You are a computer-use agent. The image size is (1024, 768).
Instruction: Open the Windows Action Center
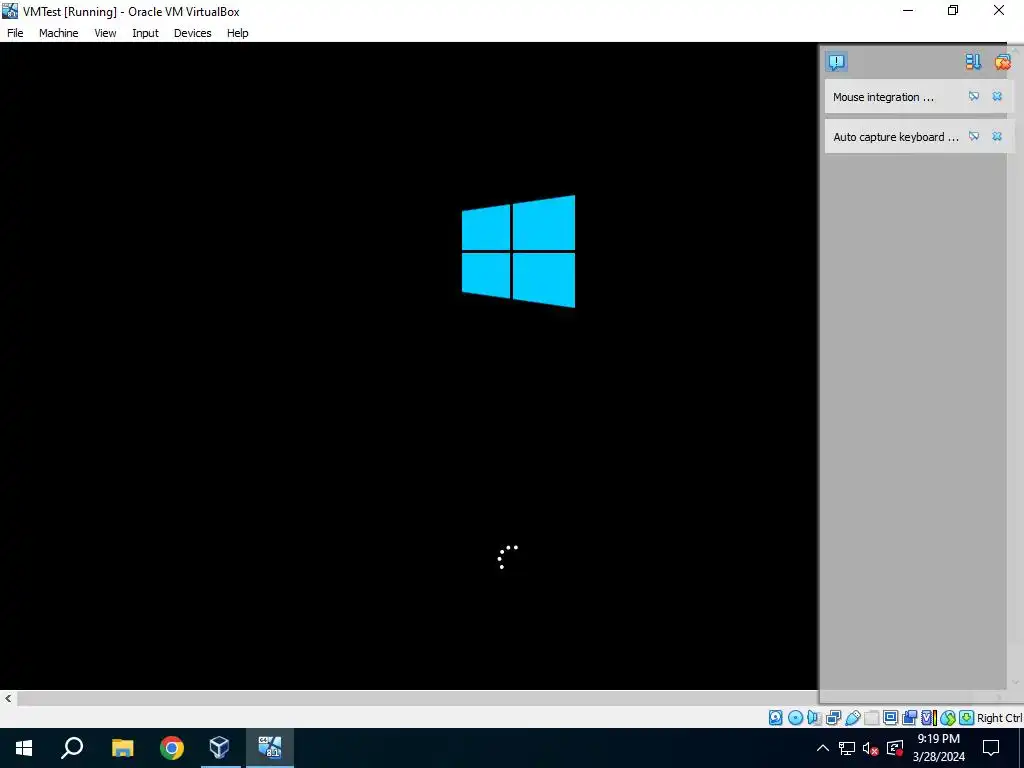point(991,748)
